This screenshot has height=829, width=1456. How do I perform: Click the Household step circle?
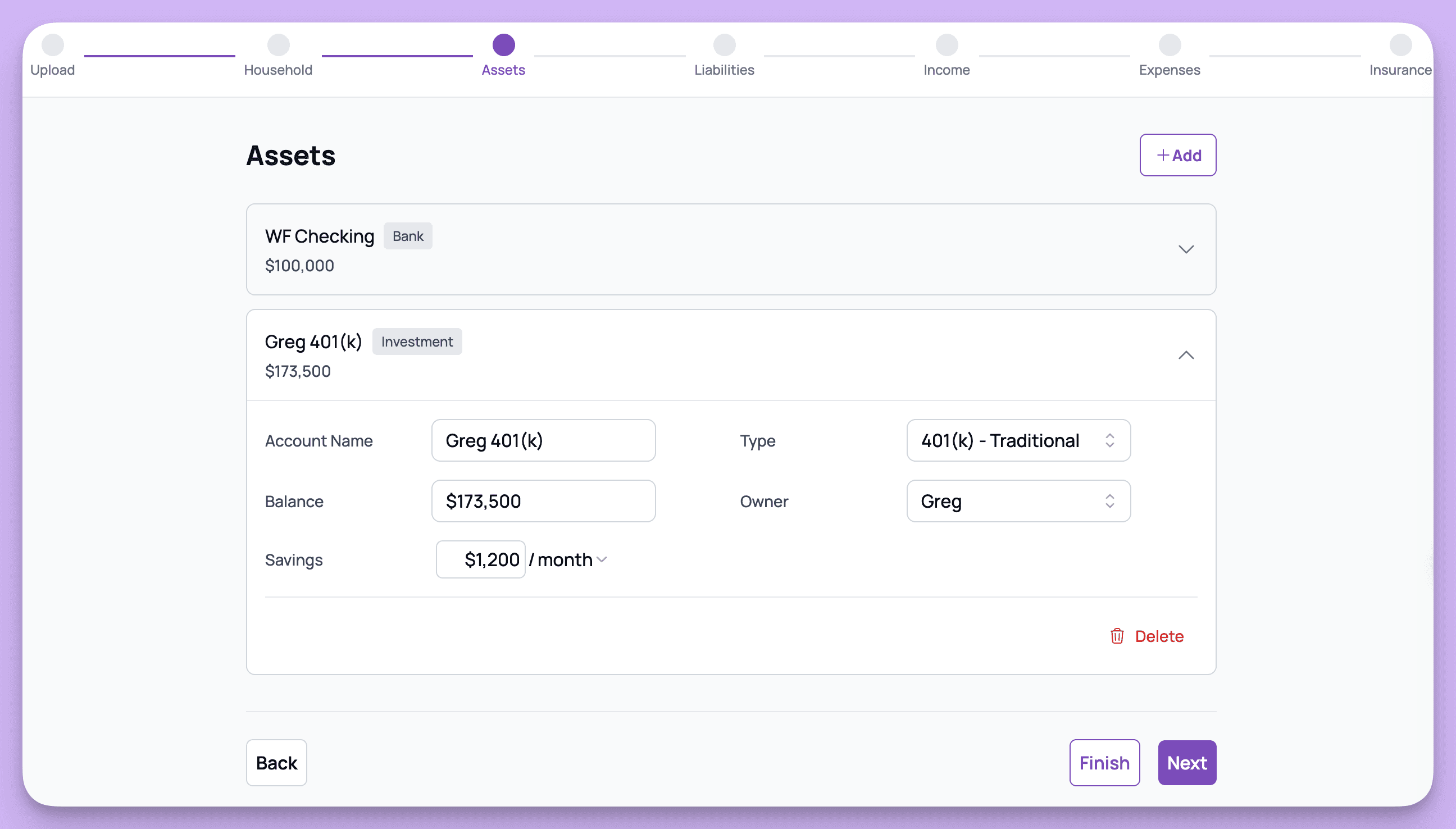278,45
